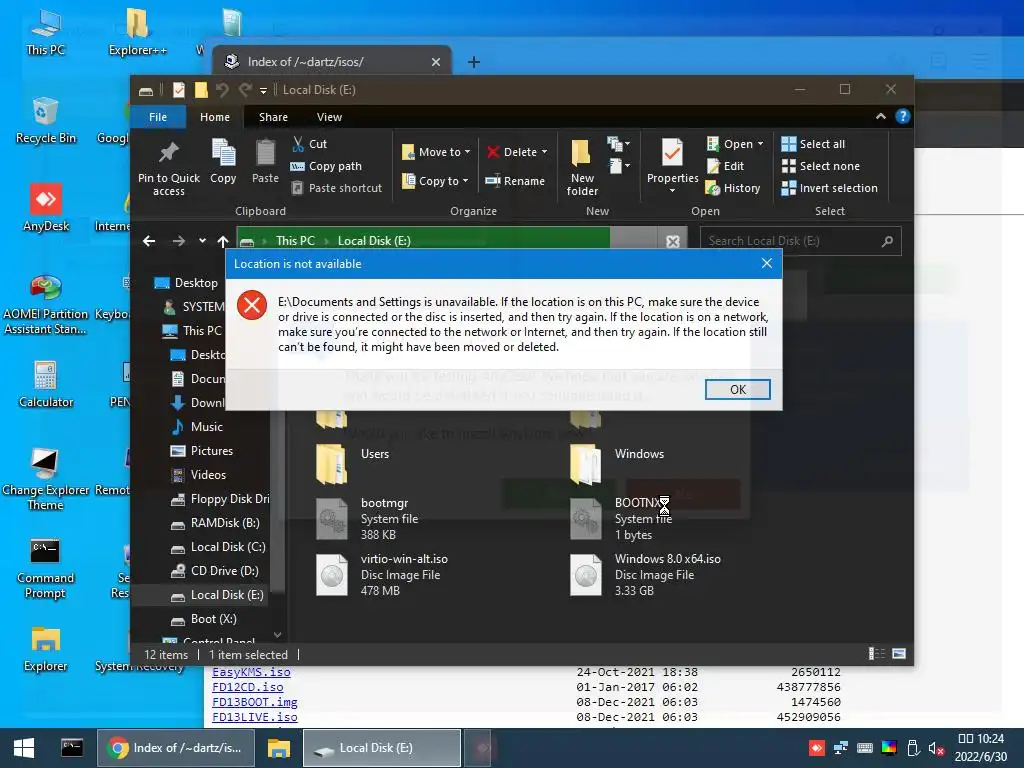Image resolution: width=1024 pixels, height=768 pixels.
Task: Collapse the ribbon with the chevron
Action: [880, 116]
